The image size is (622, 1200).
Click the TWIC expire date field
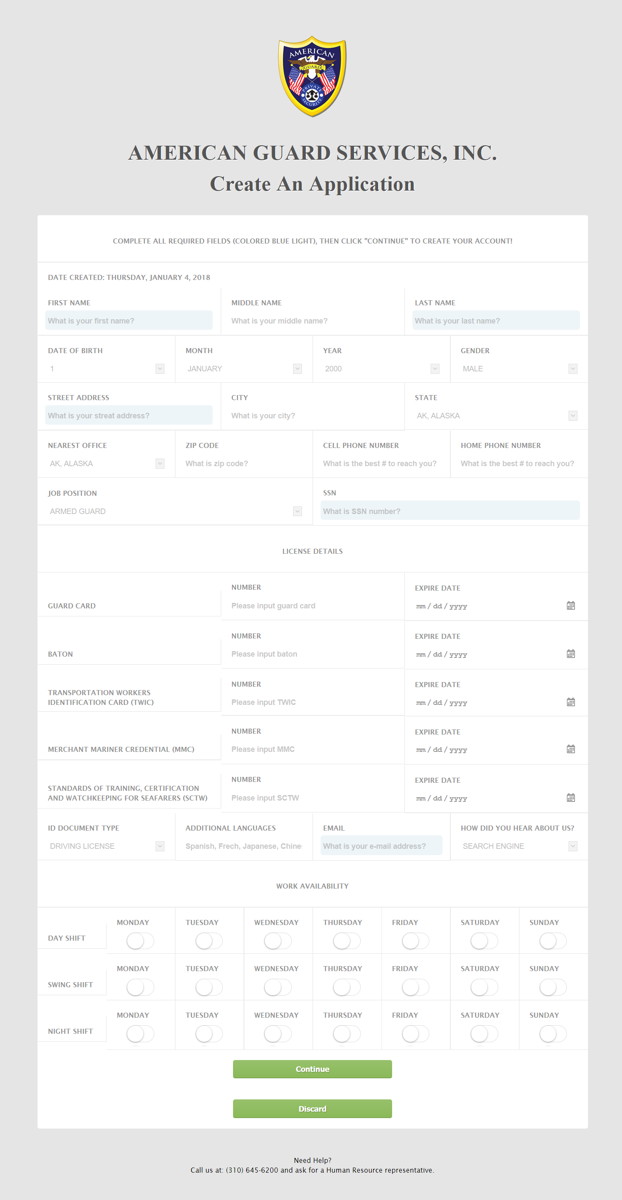coord(496,702)
